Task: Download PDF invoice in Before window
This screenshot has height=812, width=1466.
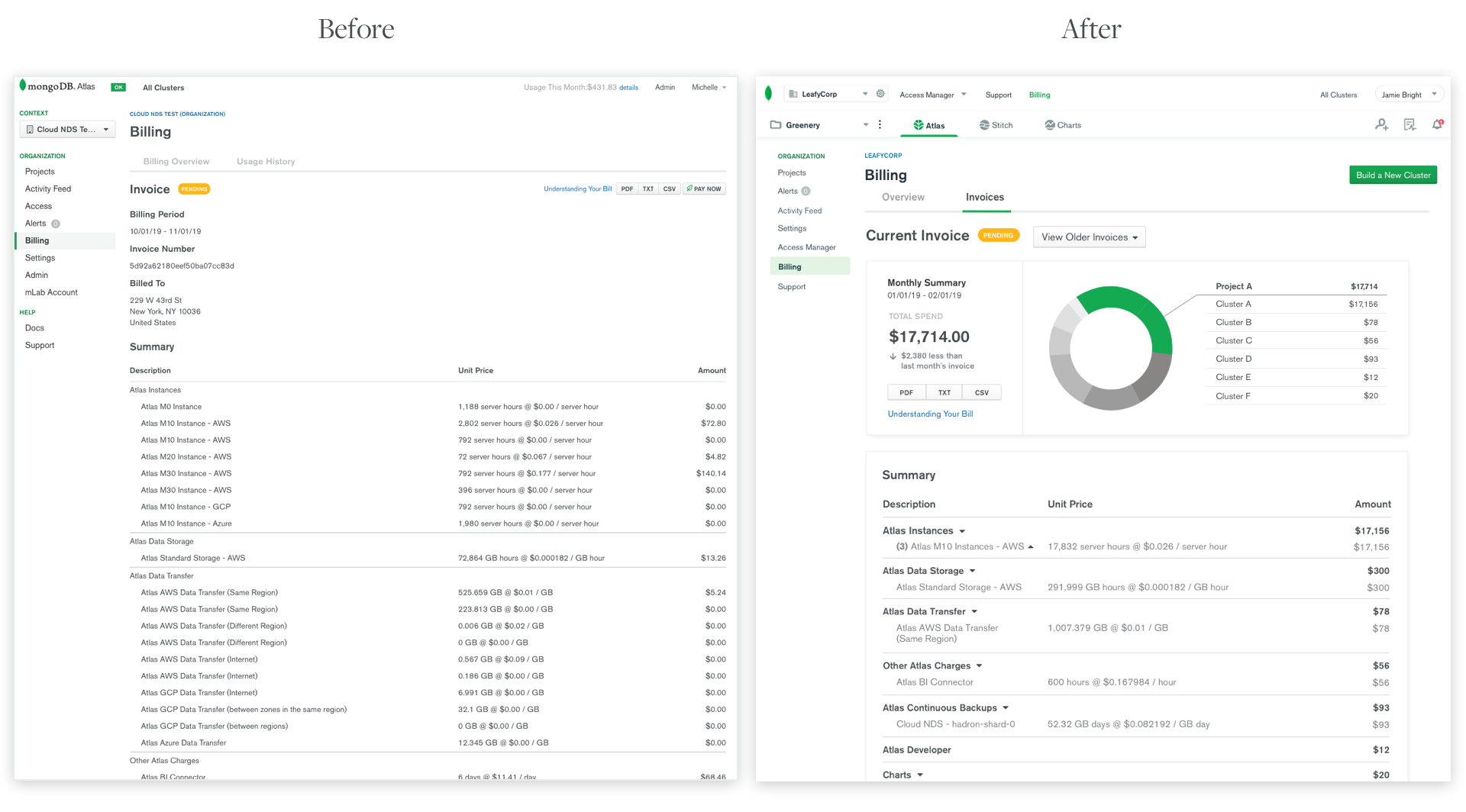Action: click(x=627, y=188)
